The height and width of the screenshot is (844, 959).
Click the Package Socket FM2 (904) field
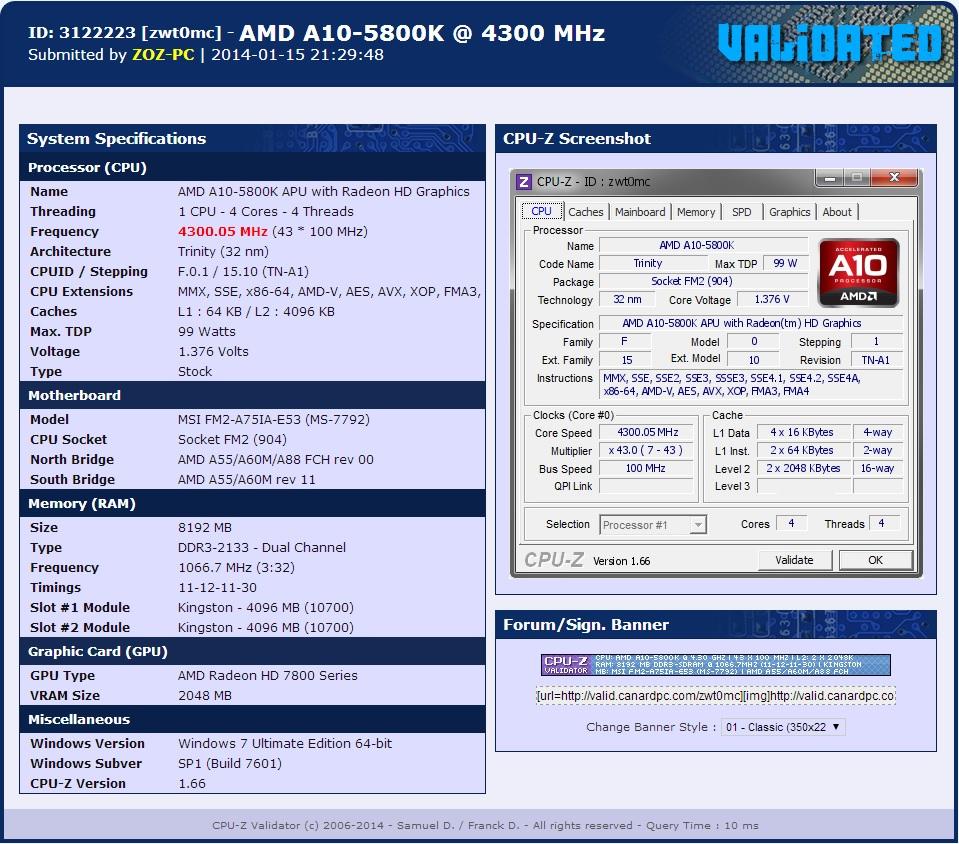(x=703, y=281)
